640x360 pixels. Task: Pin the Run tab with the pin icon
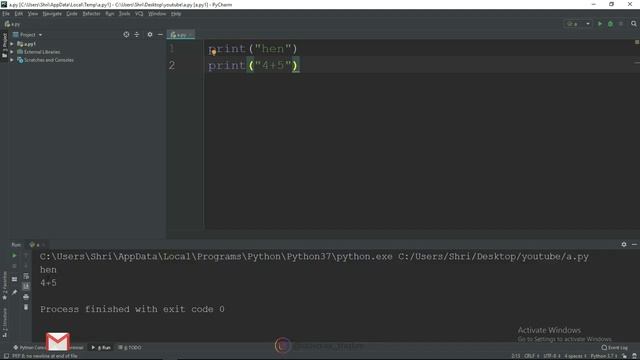[14, 292]
